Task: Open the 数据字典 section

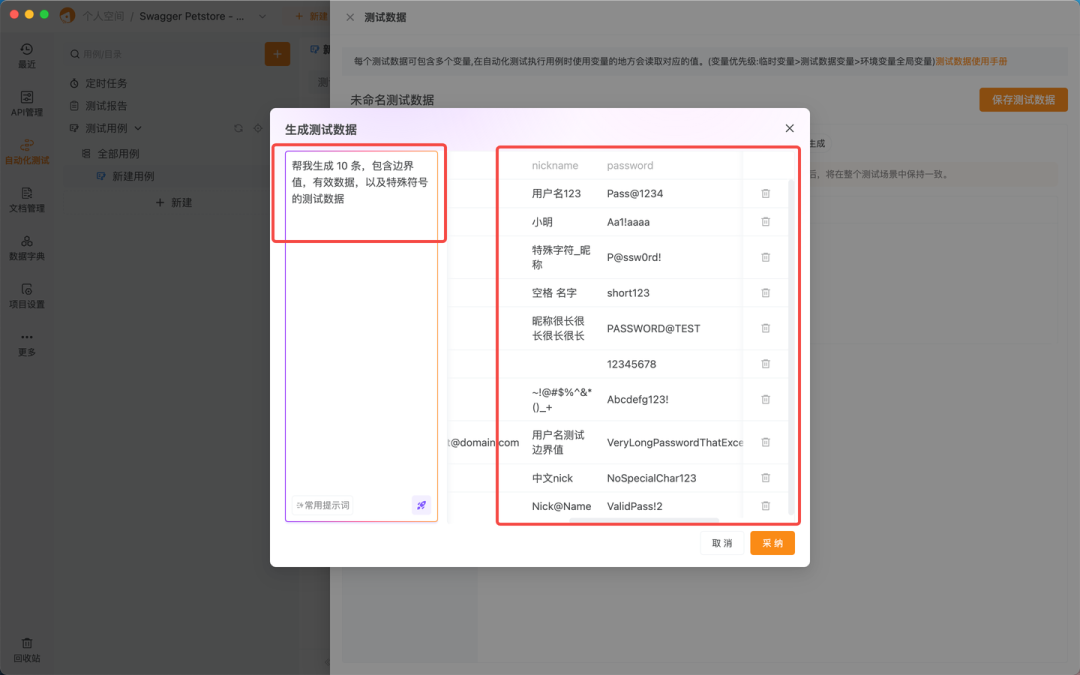Action: (27, 251)
